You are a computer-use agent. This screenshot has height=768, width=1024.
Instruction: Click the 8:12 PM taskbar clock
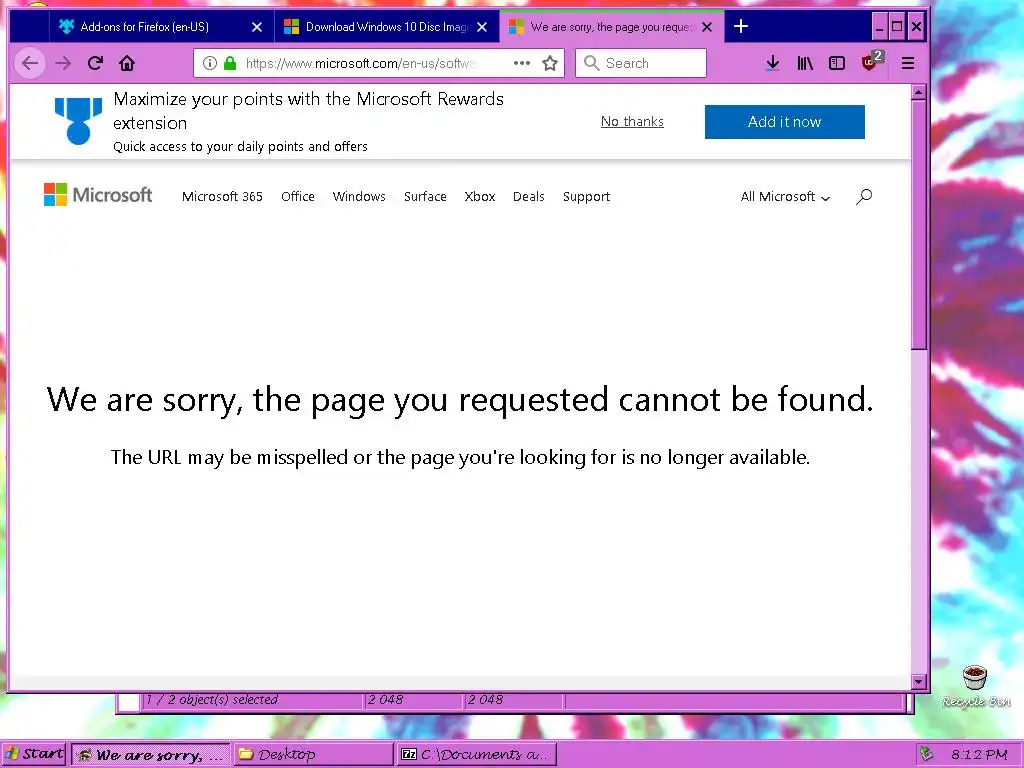coord(979,754)
